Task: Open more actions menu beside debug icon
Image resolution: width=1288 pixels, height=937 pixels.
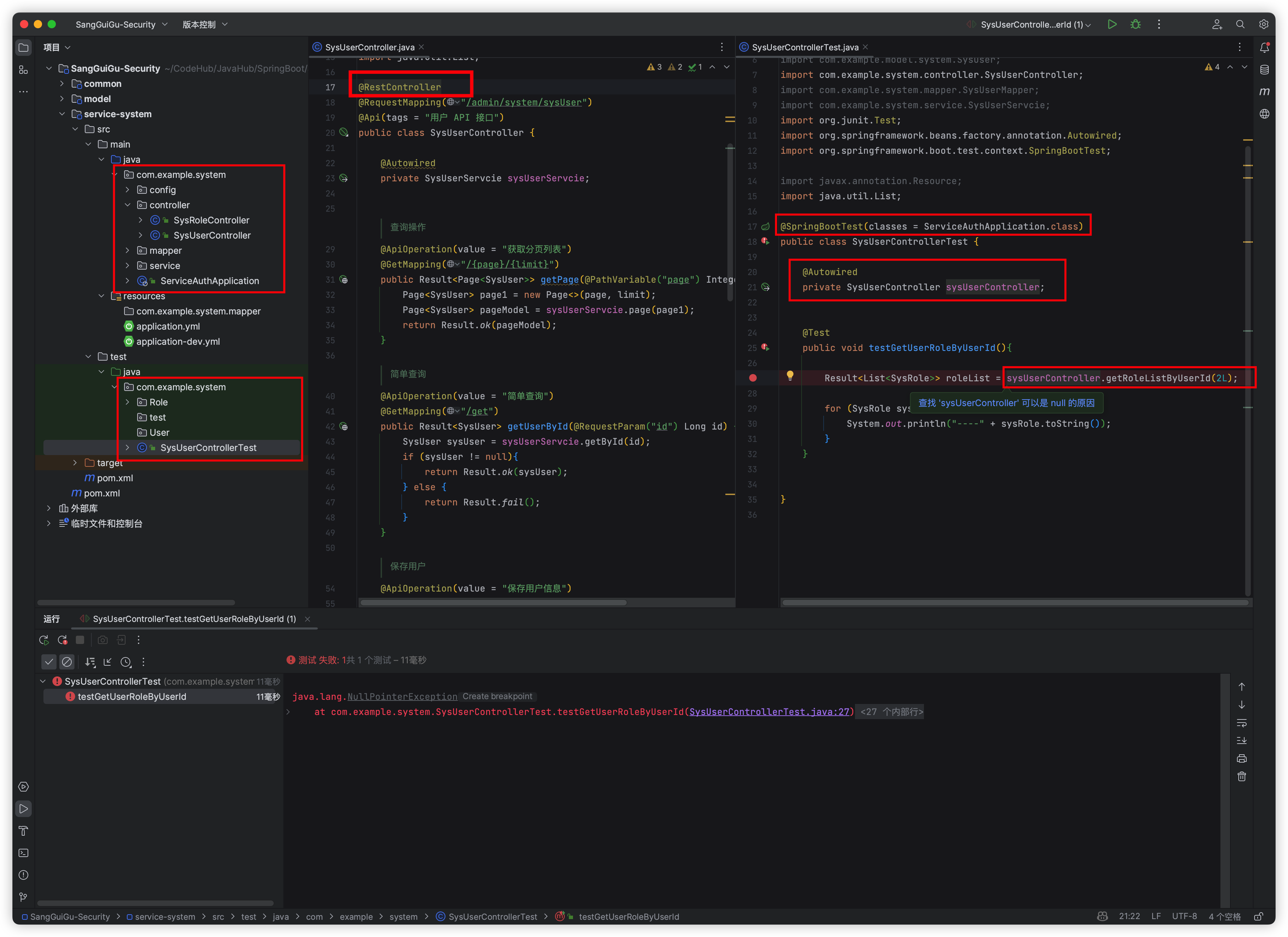Action: coord(1159,24)
